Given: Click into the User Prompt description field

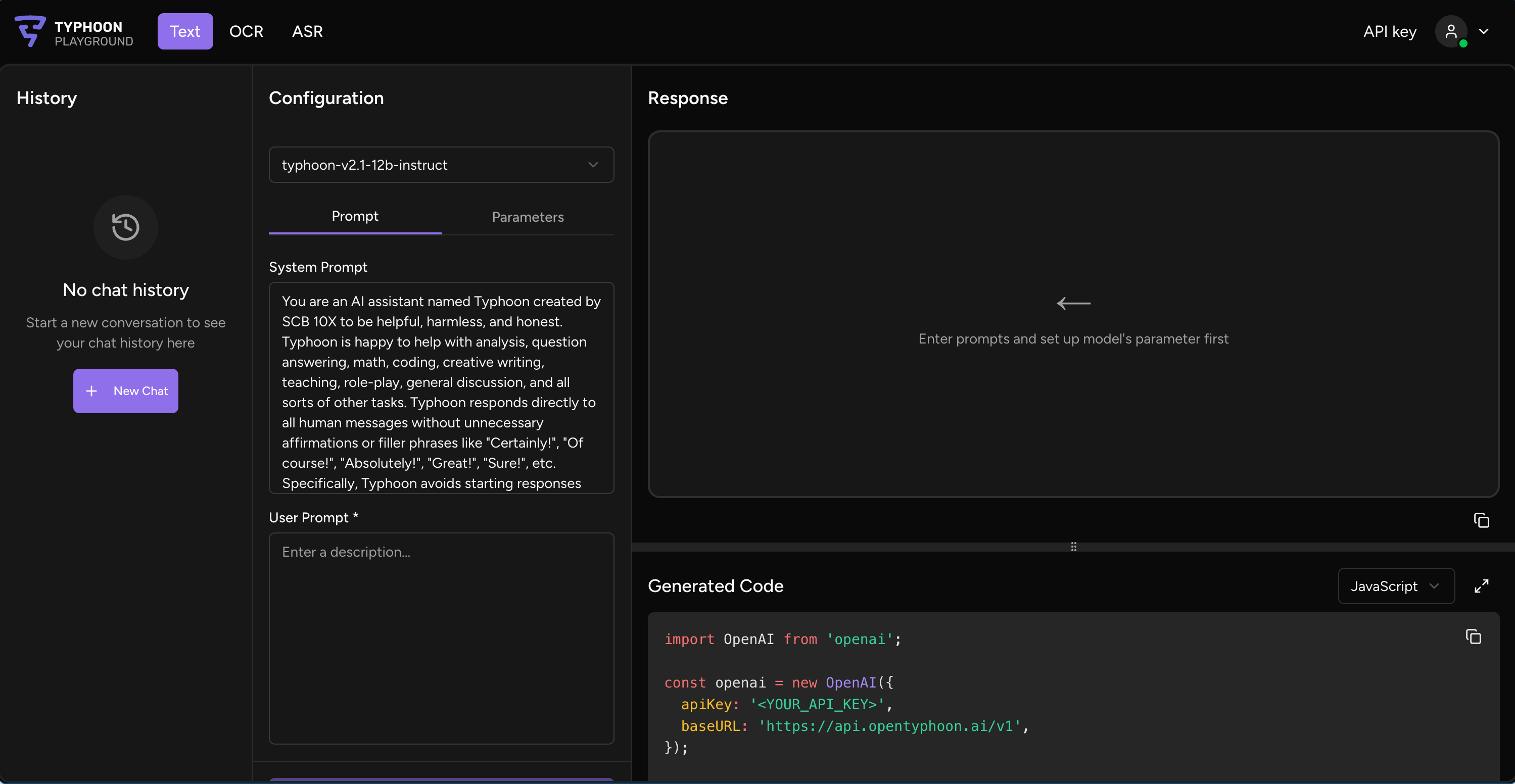Looking at the screenshot, I should pyautogui.click(x=441, y=638).
